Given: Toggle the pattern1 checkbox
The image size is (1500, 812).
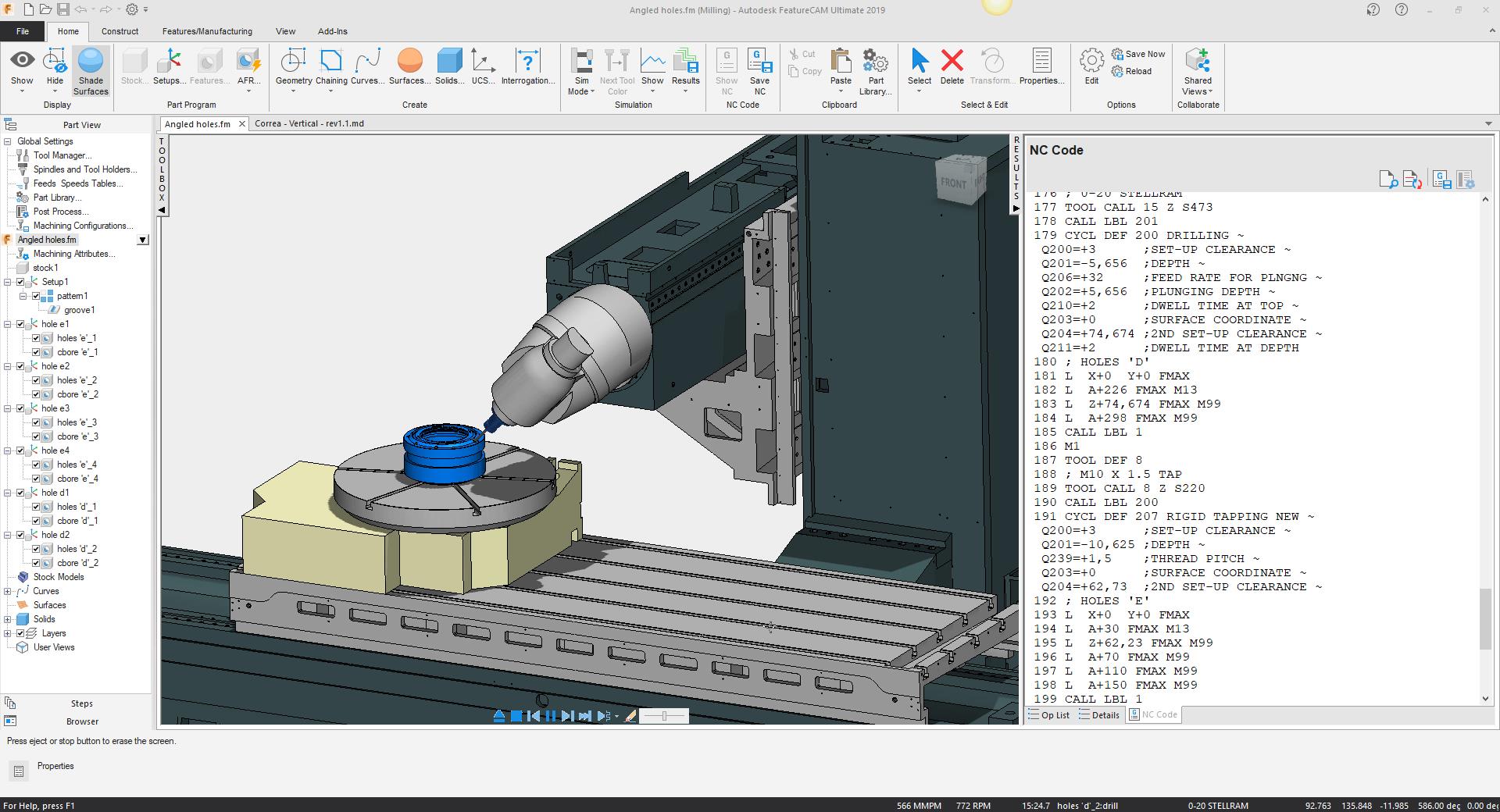Looking at the screenshot, I should point(36,296).
